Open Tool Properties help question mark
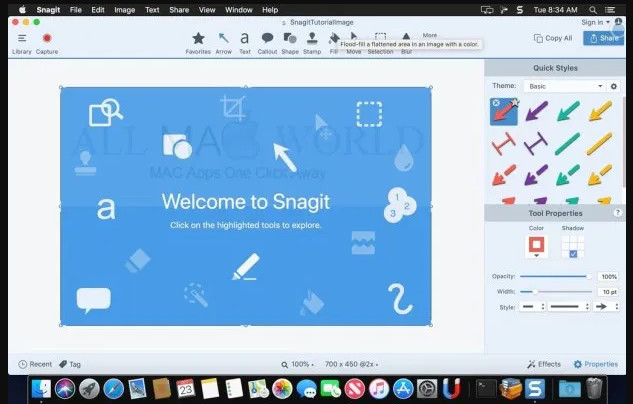Screen dimensions: 633x404 point(617,213)
